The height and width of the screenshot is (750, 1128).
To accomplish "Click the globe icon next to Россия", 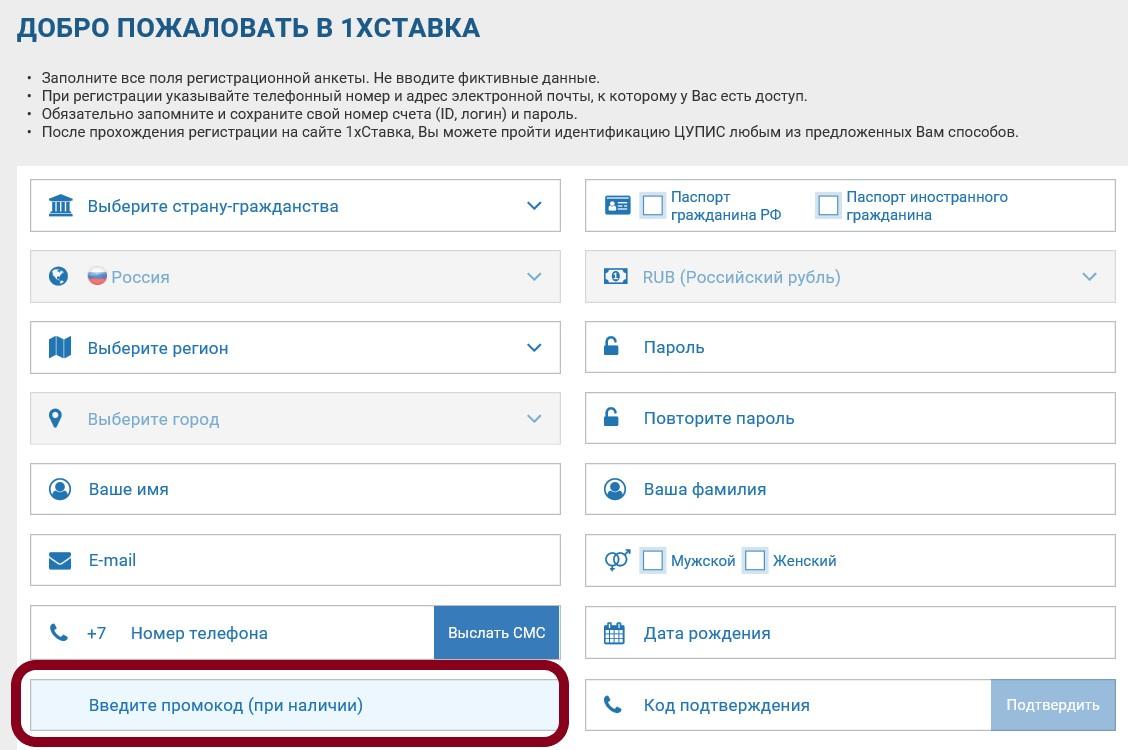I will pyautogui.click(x=58, y=277).
